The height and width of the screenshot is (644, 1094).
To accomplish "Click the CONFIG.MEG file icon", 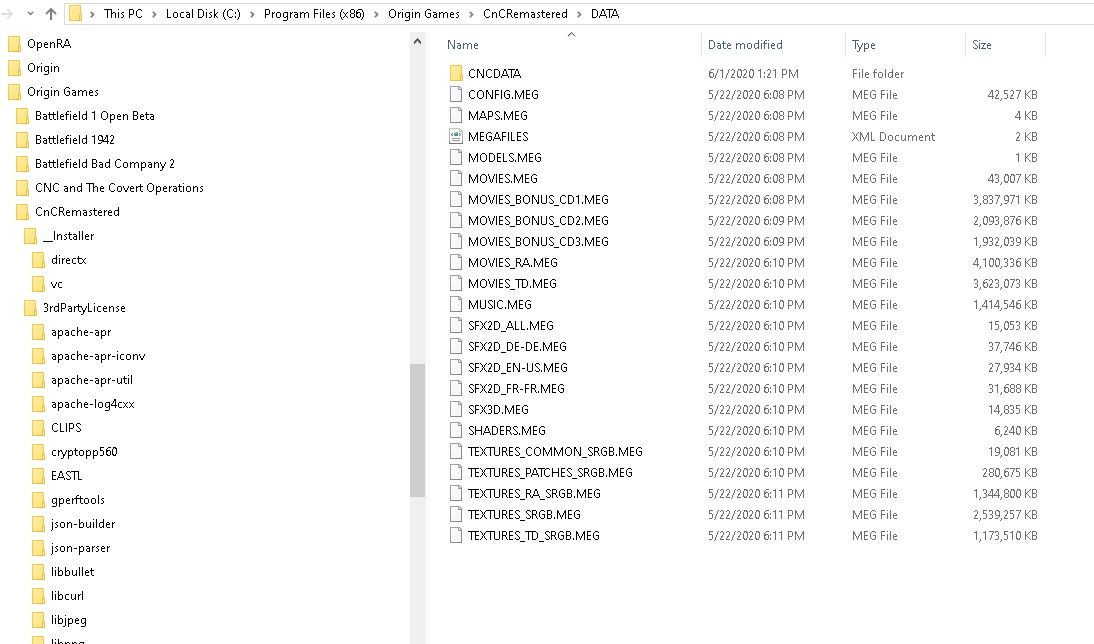I will click(456, 94).
